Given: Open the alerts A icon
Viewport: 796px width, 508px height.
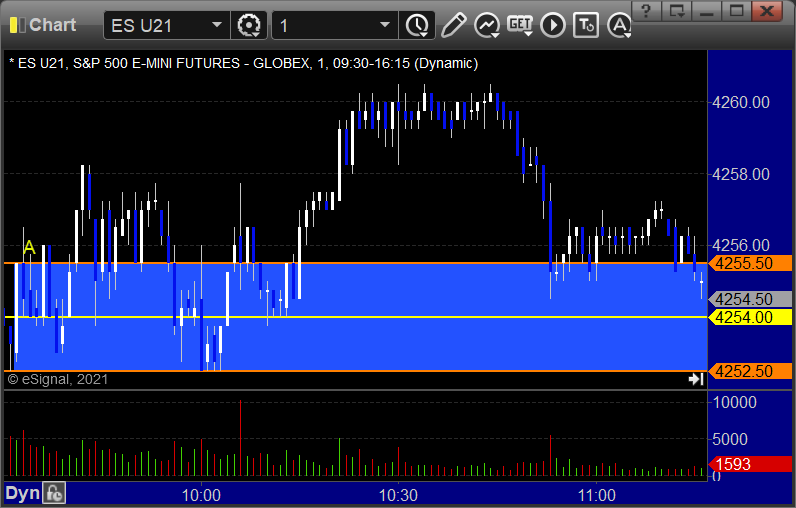Looking at the screenshot, I should [619, 25].
